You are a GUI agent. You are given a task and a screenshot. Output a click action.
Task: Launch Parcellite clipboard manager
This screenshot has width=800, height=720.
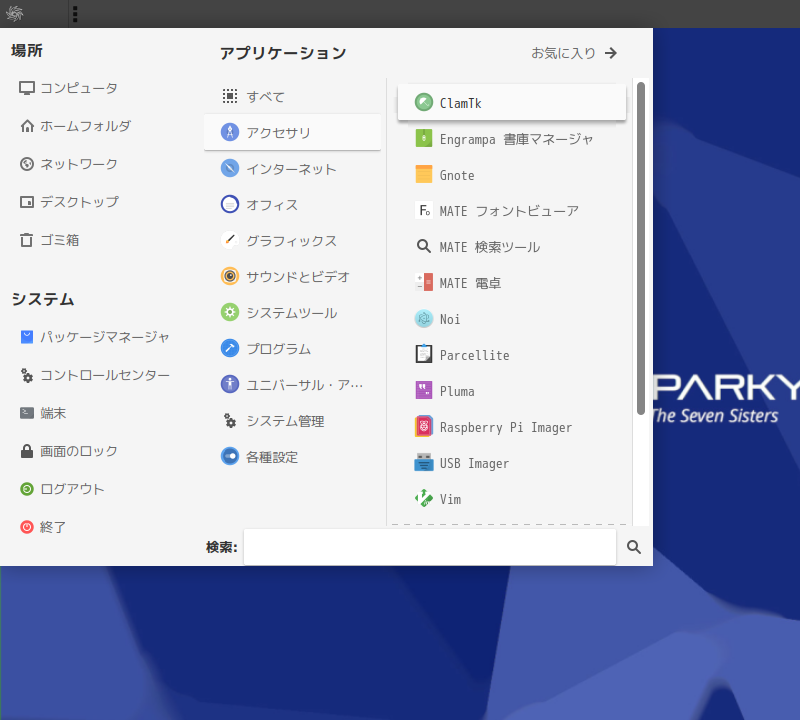pyautogui.click(x=512, y=355)
